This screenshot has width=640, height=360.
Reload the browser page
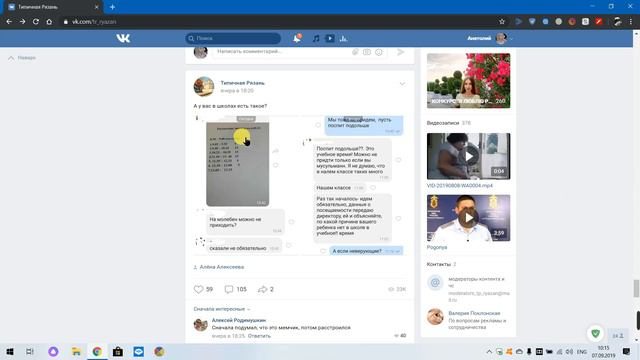pyautogui.click(x=36, y=22)
